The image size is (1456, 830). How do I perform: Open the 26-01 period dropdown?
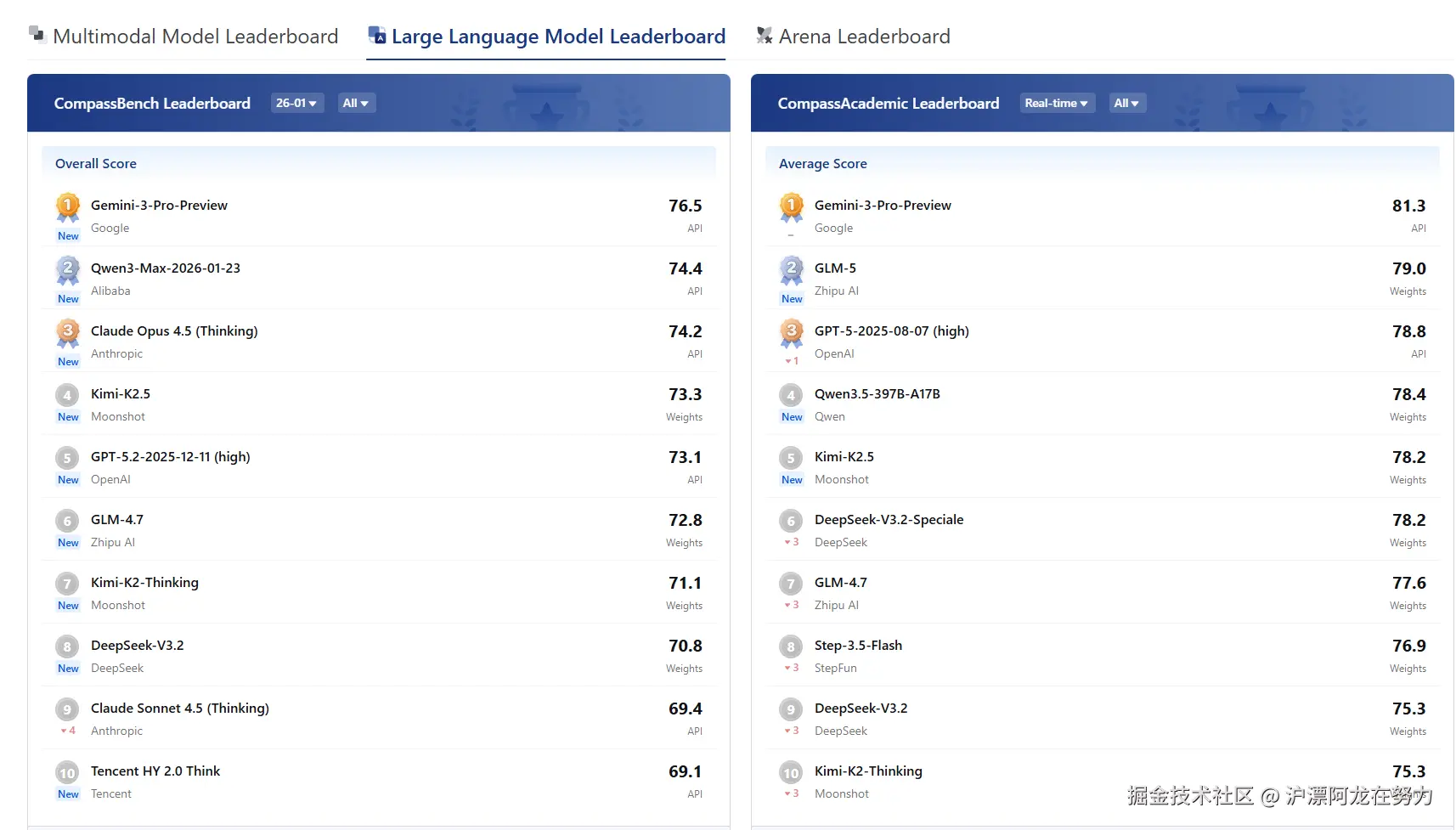coord(296,103)
